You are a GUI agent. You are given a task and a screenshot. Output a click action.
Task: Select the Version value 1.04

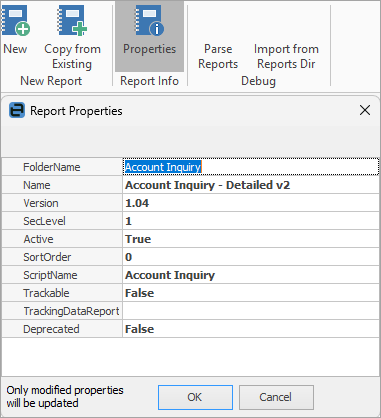click(x=137, y=203)
